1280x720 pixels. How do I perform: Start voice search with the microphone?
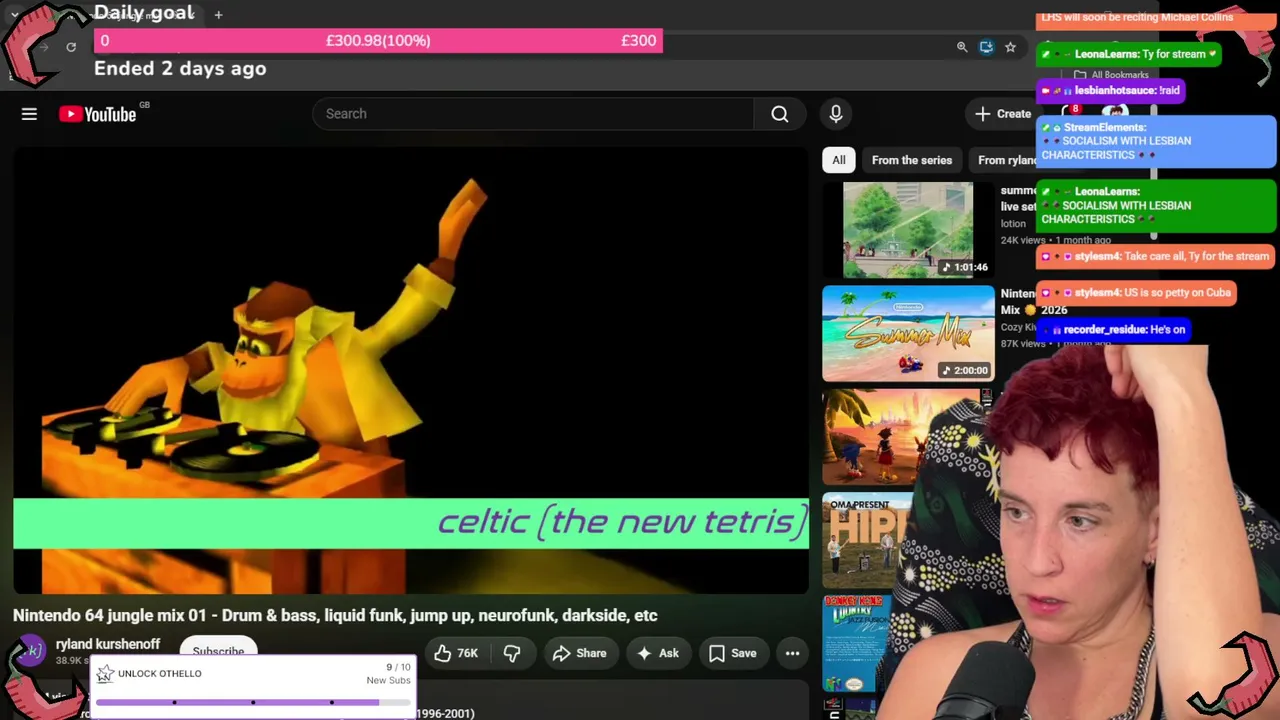(x=836, y=114)
